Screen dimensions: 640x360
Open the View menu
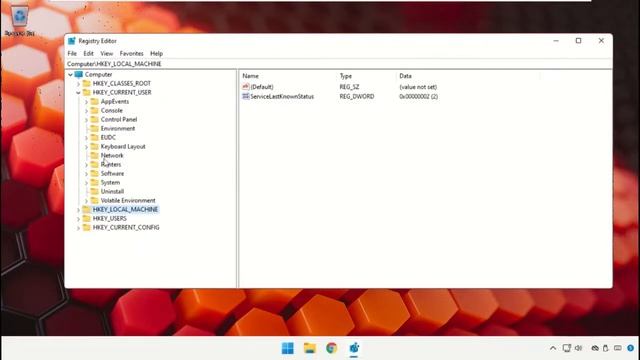coord(107,53)
